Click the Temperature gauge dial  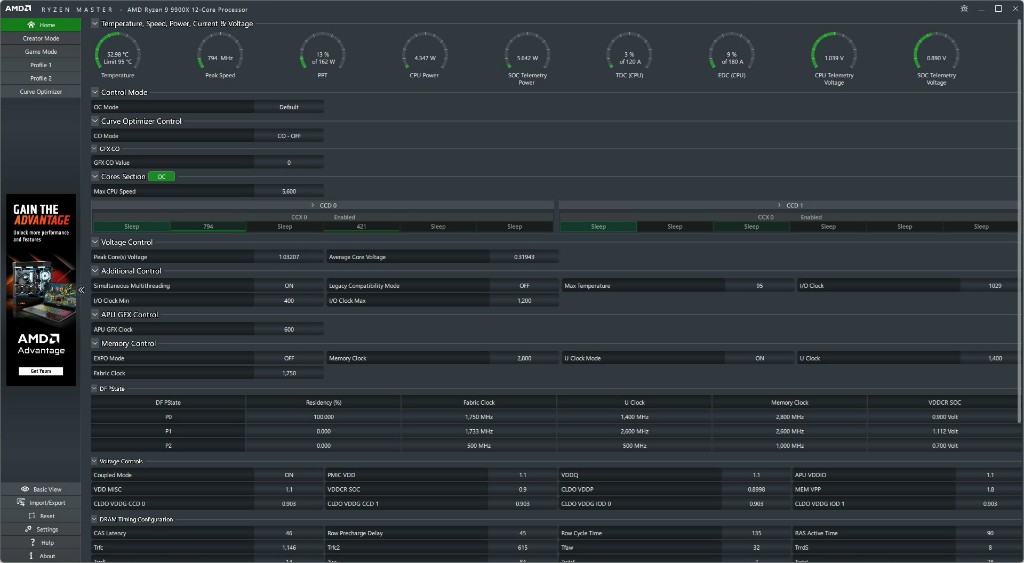point(118,52)
